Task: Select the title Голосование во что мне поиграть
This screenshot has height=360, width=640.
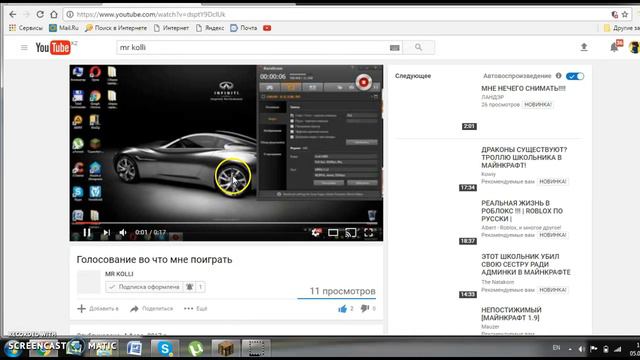Action: pos(154,260)
